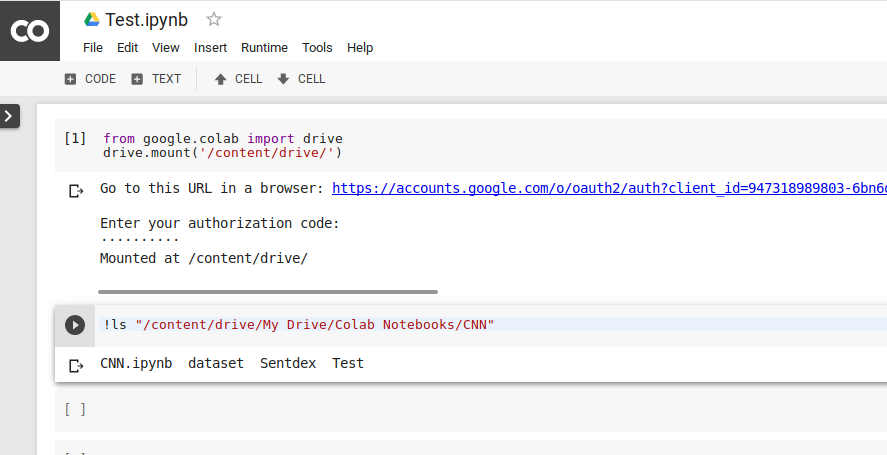Viewport: 887px width, 455px height.
Task: Expand the left sidebar panel
Action: coord(9,116)
